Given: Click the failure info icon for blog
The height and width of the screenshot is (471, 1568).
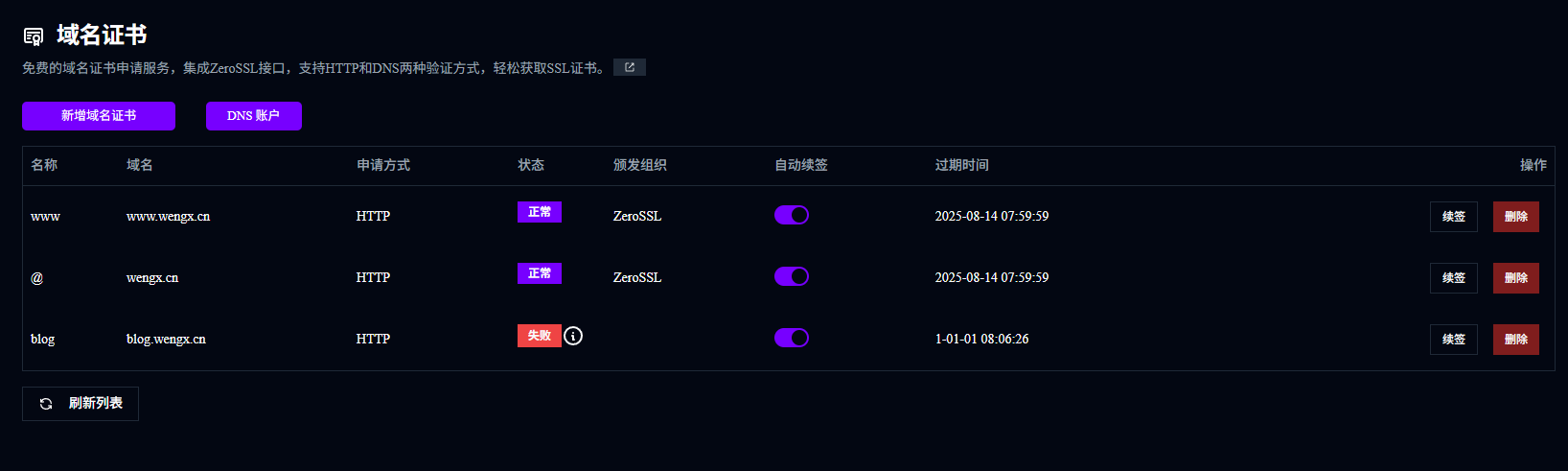Looking at the screenshot, I should 573,336.
